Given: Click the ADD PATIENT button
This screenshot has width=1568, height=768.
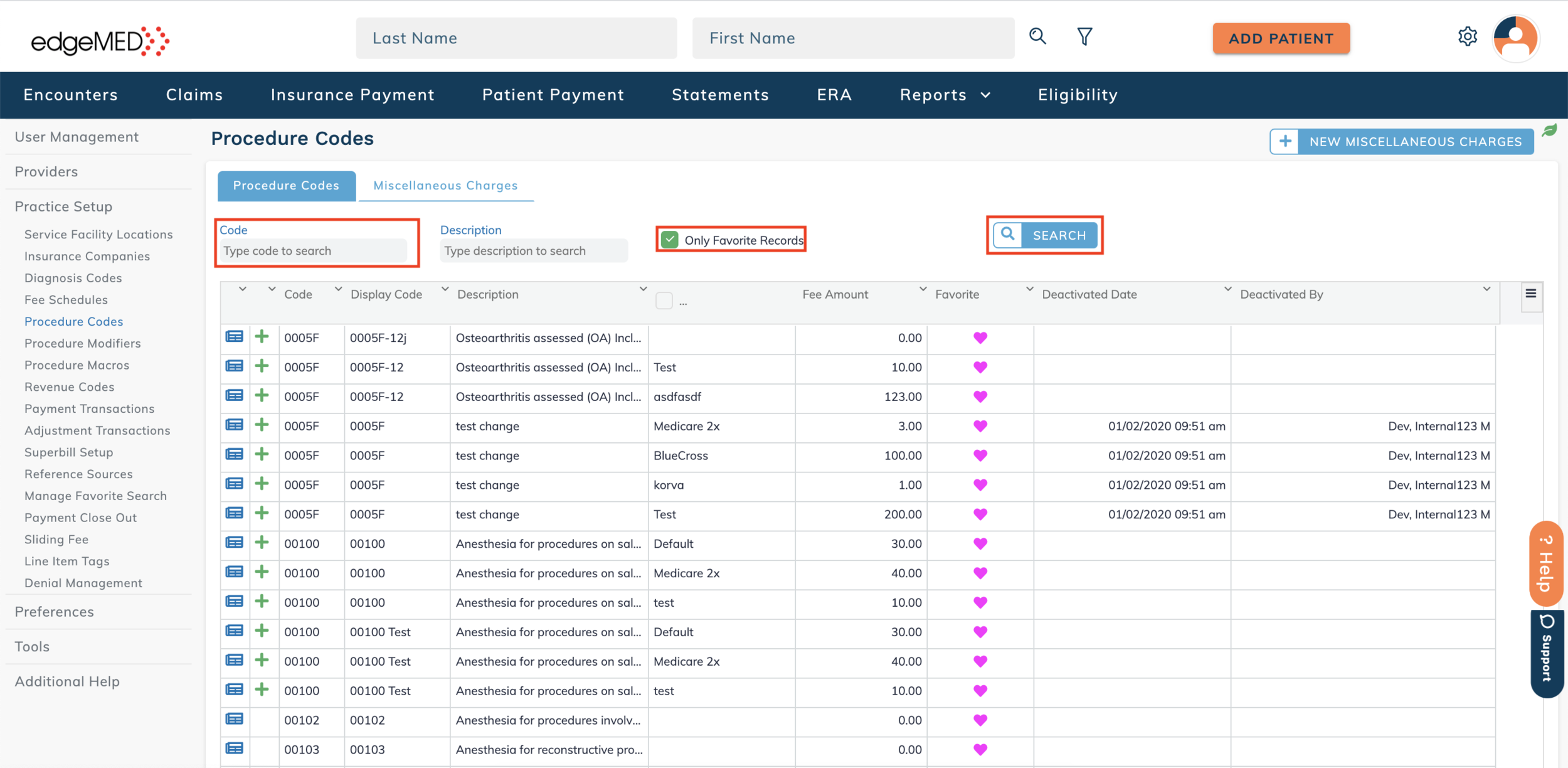Looking at the screenshot, I should [1281, 38].
